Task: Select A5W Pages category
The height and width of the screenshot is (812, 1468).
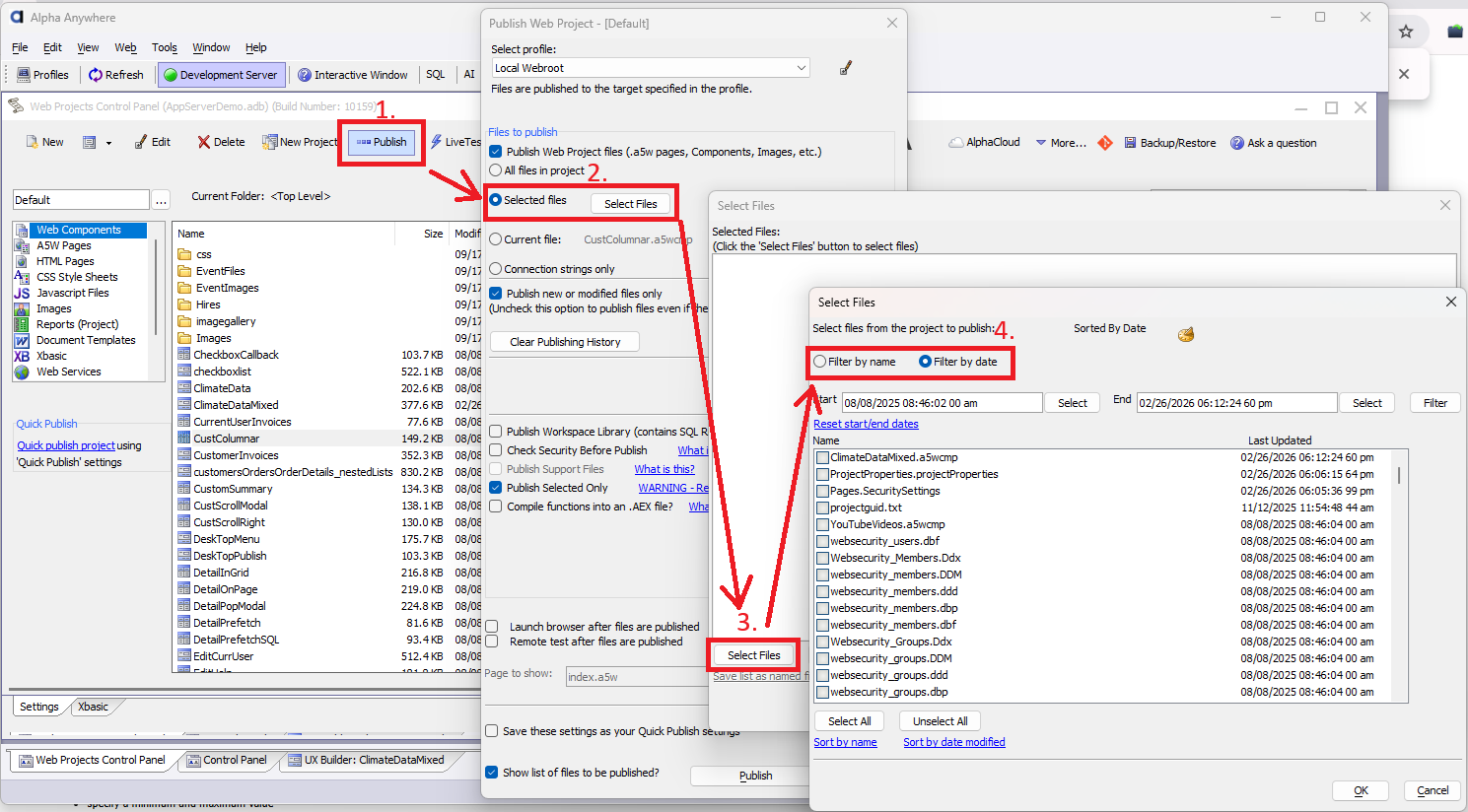Action: click(64, 245)
